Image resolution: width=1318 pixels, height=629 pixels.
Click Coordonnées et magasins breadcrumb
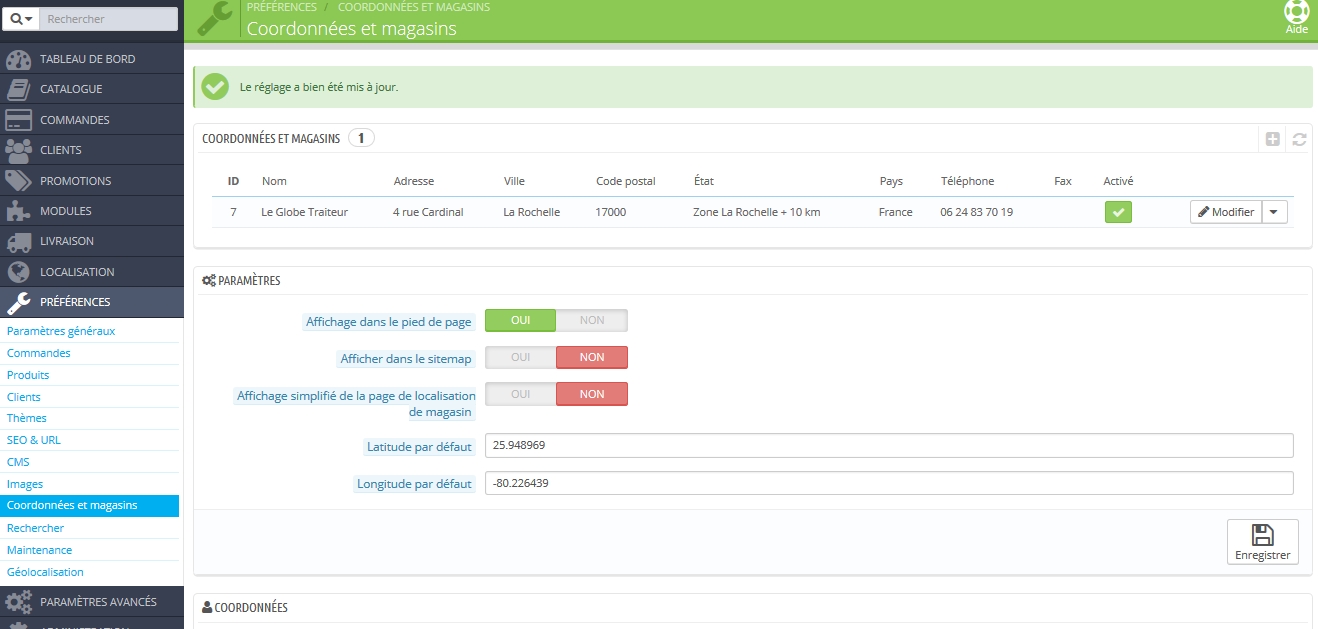tap(414, 7)
